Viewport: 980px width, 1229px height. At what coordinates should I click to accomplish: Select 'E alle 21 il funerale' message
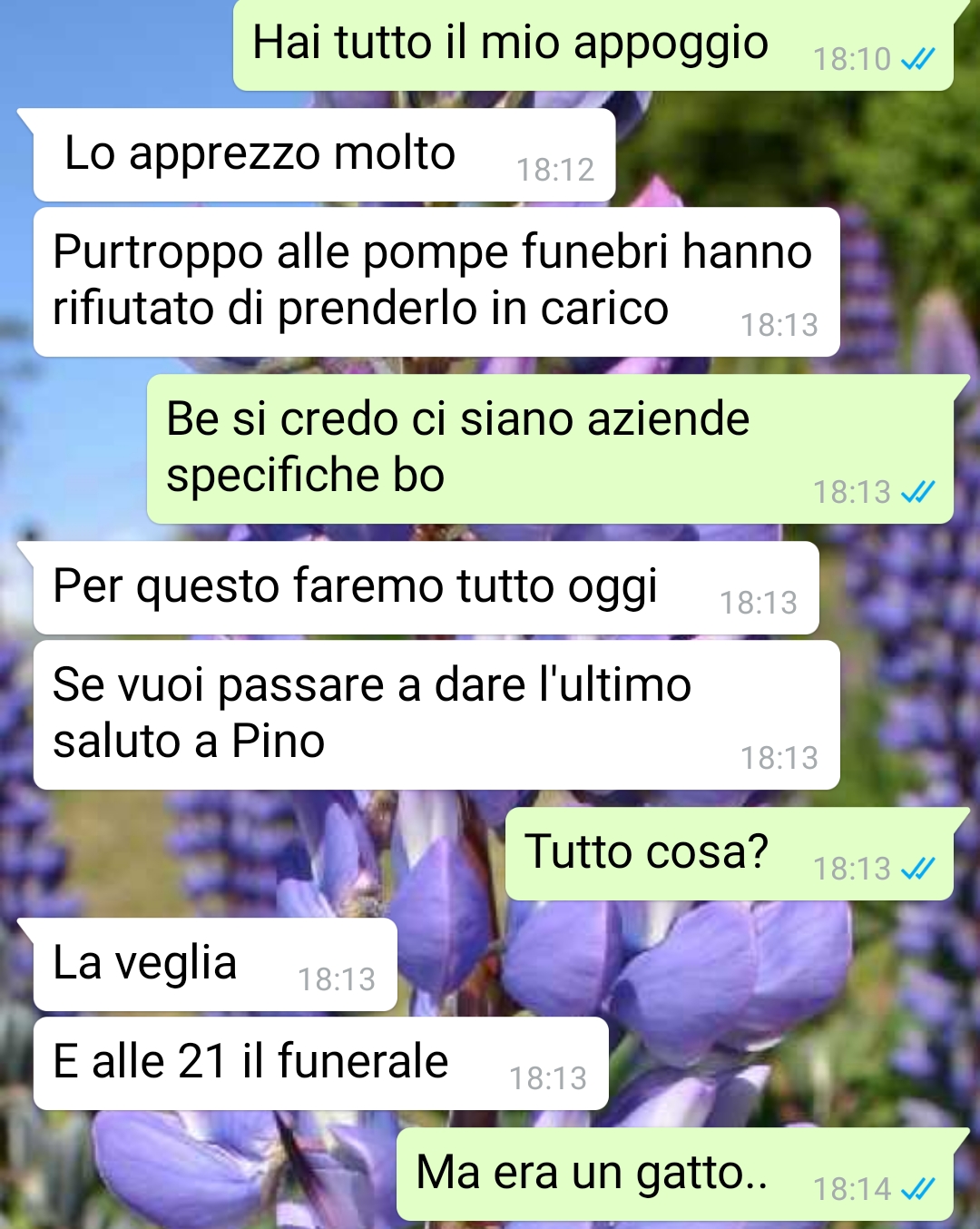pyautogui.click(x=320, y=1063)
